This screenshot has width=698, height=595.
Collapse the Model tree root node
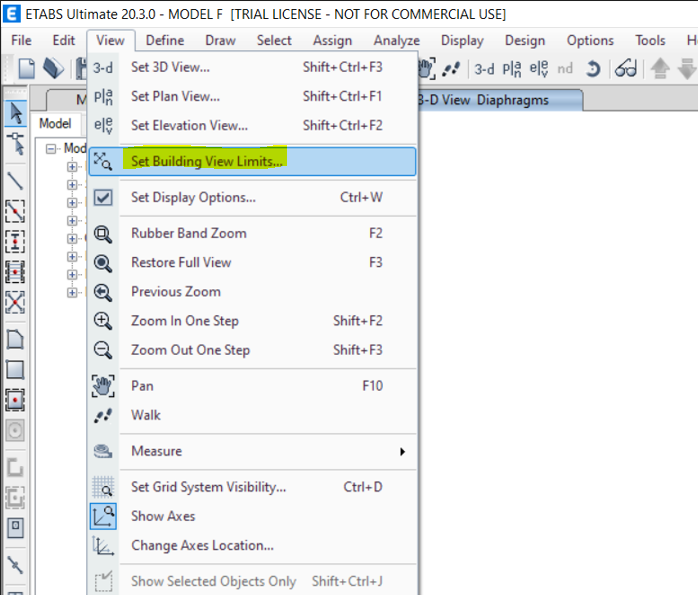coord(51,149)
